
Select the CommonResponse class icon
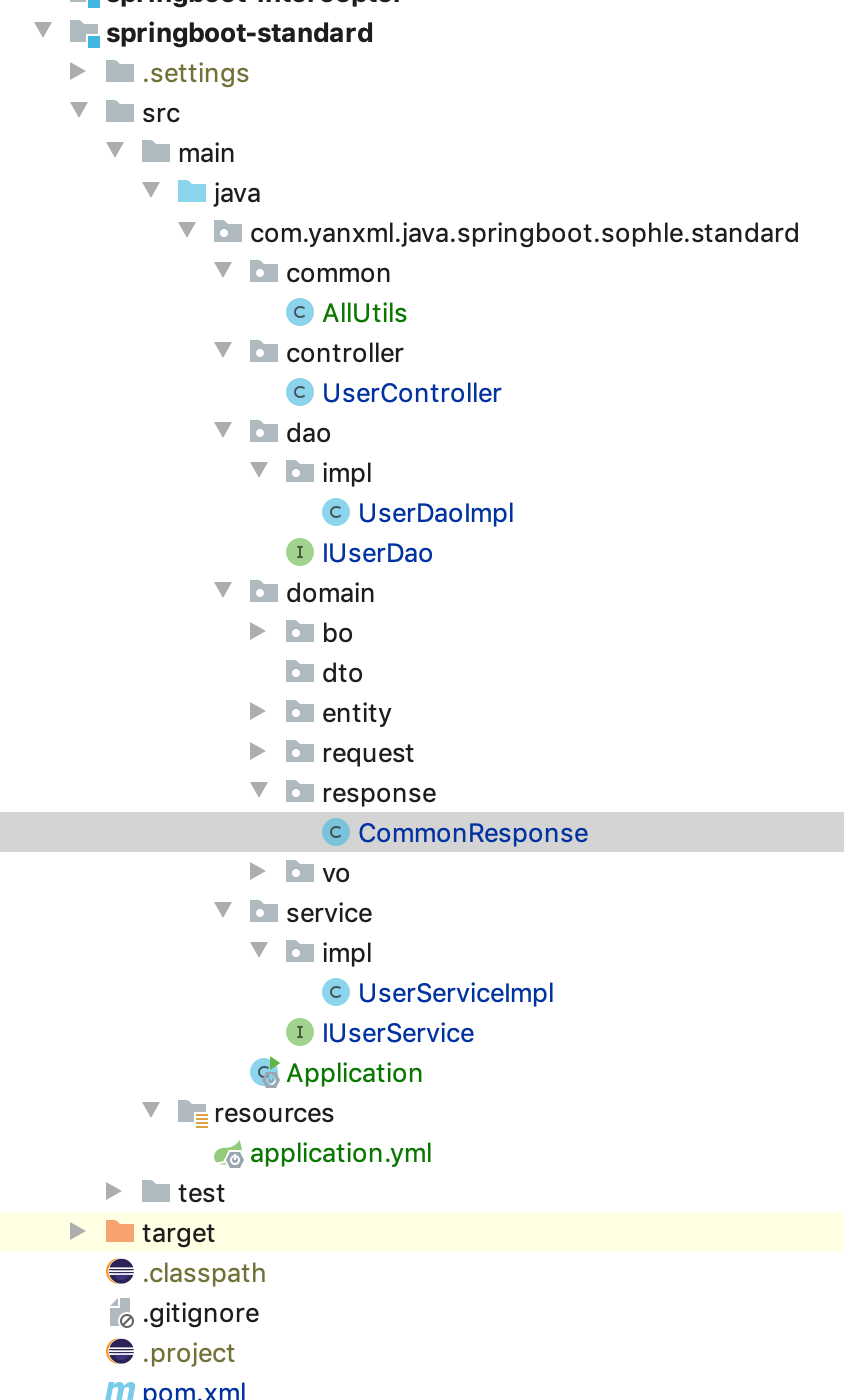[x=335, y=832]
